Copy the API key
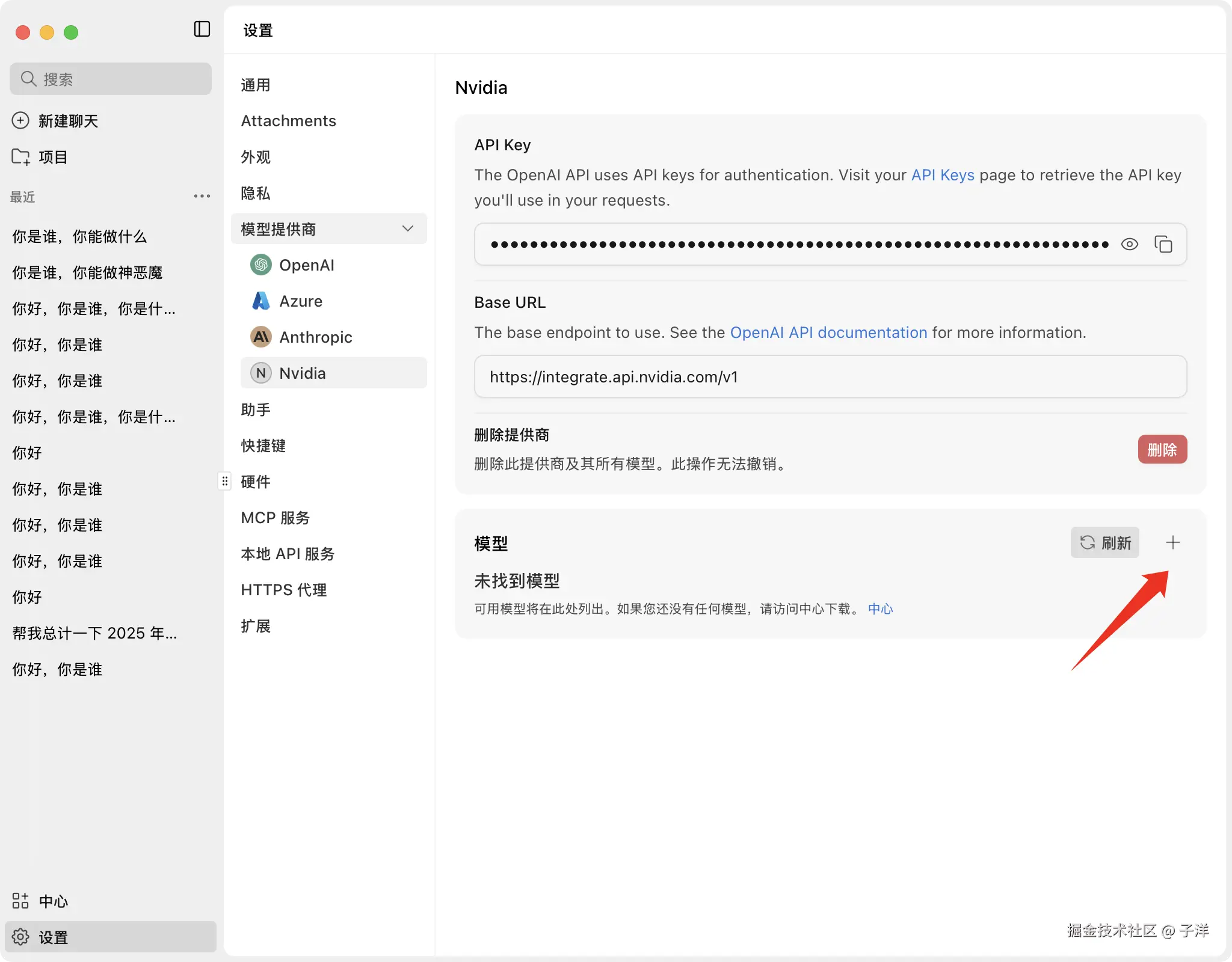The height and width of the screenshot is (962, 1232). click(1163, 244)
